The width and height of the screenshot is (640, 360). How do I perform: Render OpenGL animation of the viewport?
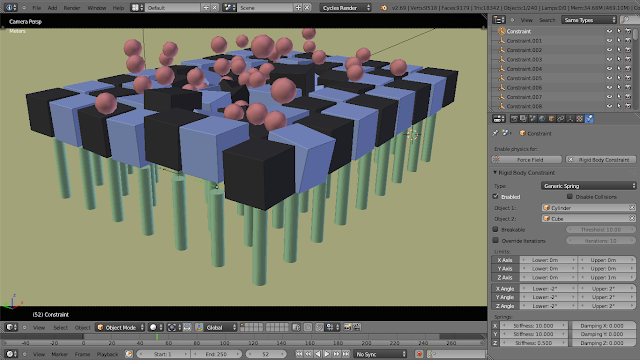click(357, 327)
